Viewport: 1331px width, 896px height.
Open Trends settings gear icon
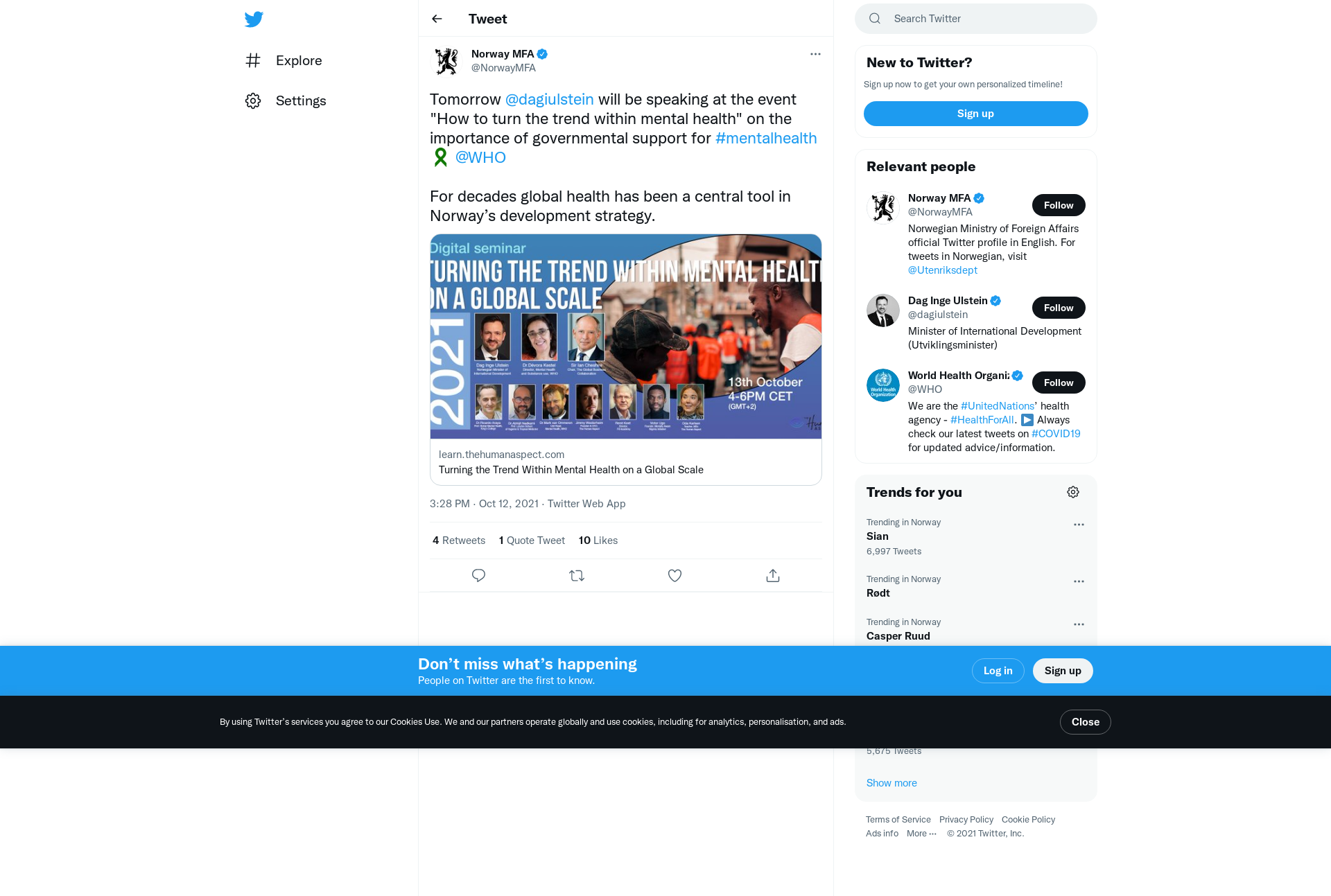1073,492
